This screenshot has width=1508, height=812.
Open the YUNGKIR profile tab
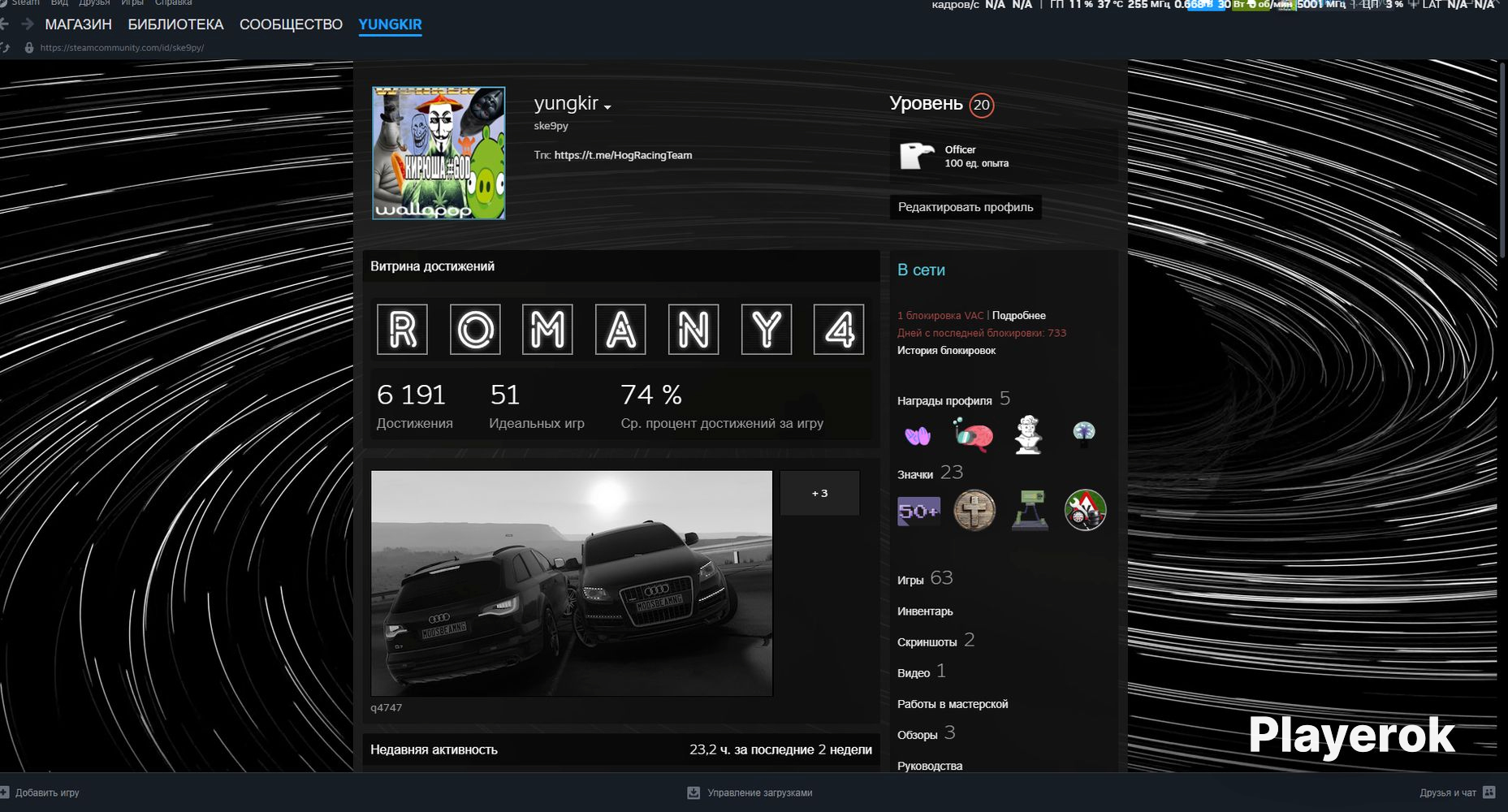point(390,24)
